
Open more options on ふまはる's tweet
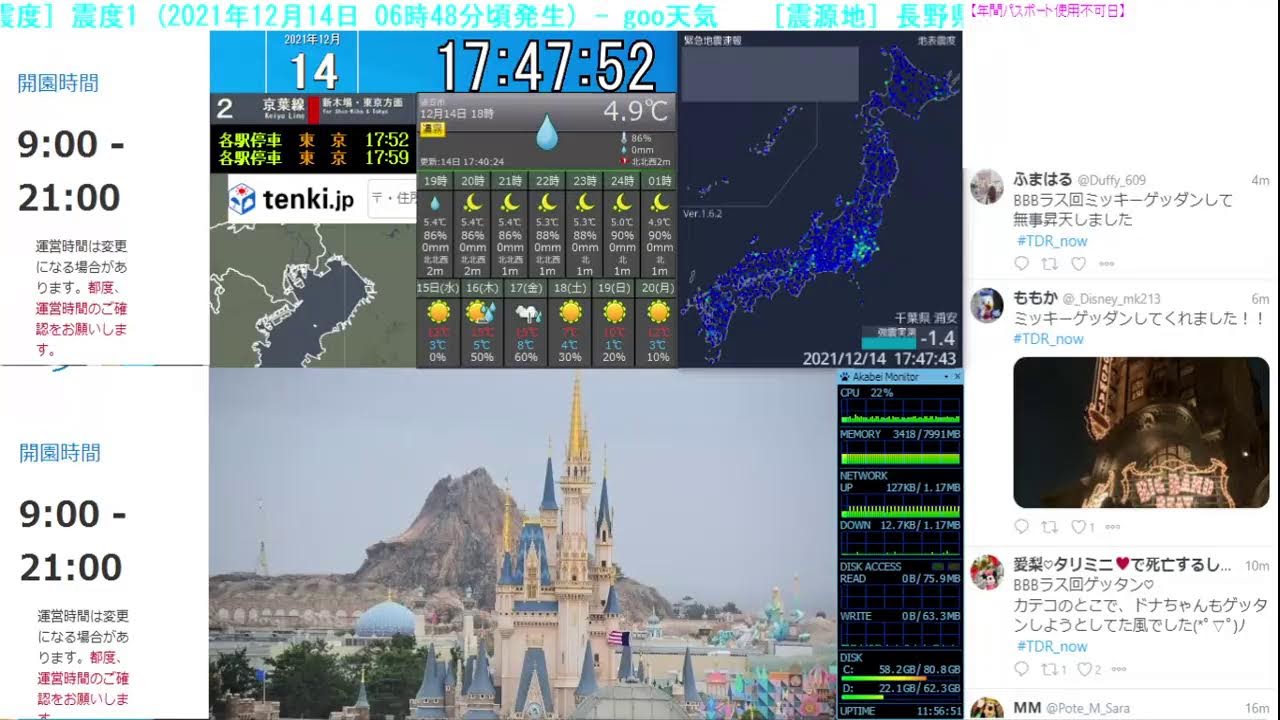point(1107,264)
